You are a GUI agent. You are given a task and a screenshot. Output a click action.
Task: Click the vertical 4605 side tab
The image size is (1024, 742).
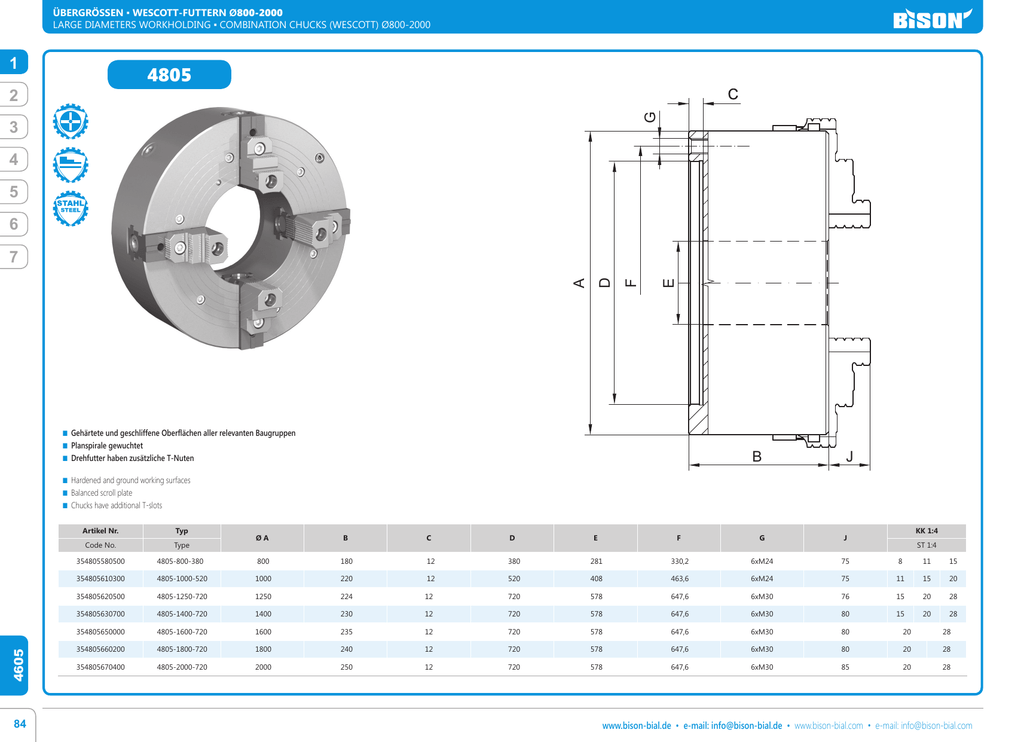point(18,664)
